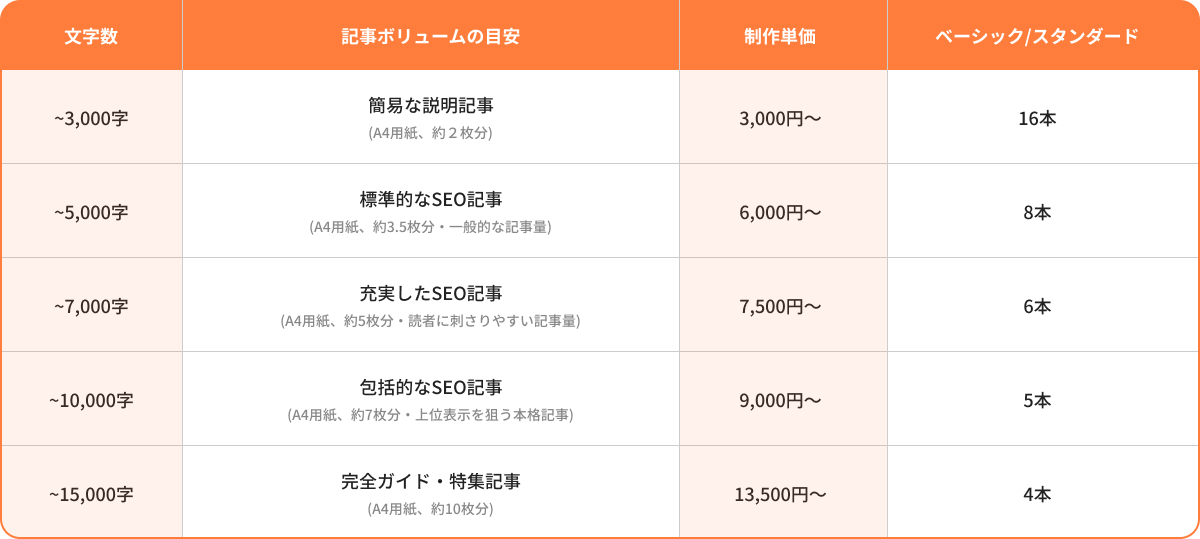Click the 包括的なSEO記事 title text
1200x539 pixels.
430,387
